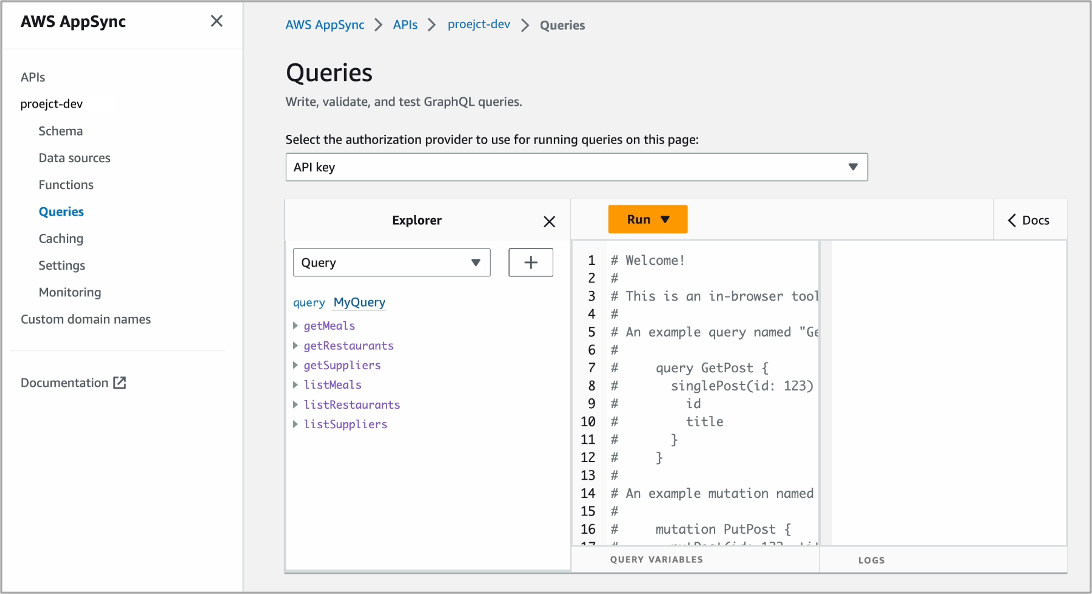
Task: Expand the getMeals query field
Action: pyautogui.click(x=296, y=326)
